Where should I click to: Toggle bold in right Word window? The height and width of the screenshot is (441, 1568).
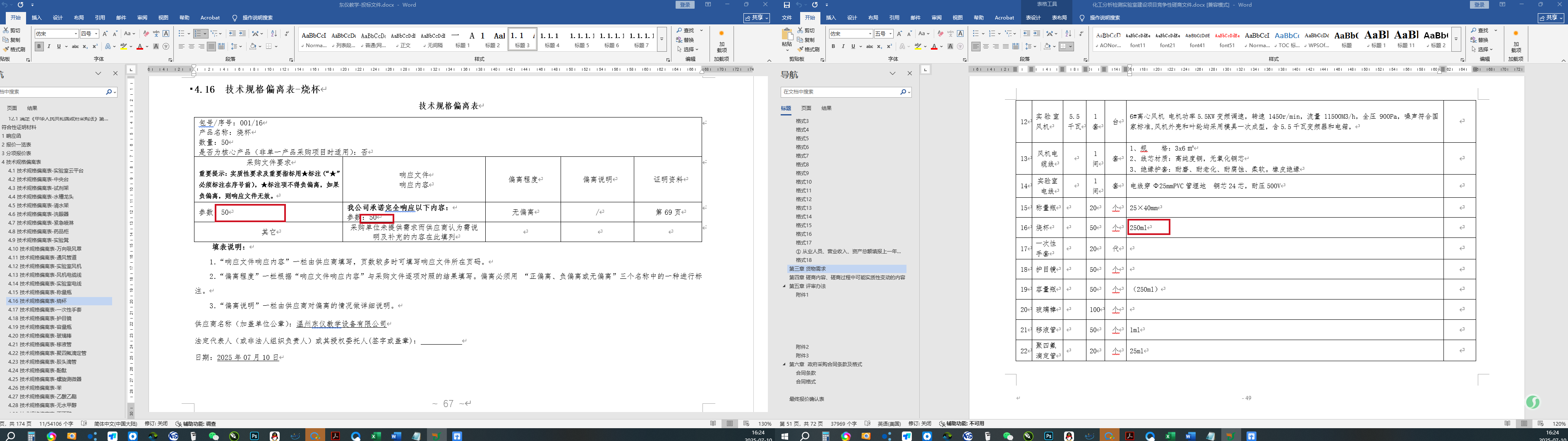[x=833, y=46]
